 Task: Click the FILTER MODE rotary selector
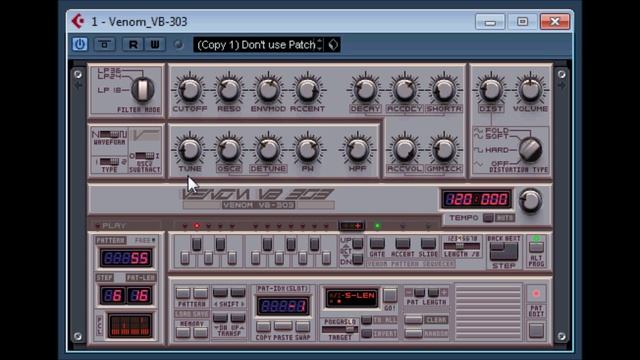click(x=142, y=89)
